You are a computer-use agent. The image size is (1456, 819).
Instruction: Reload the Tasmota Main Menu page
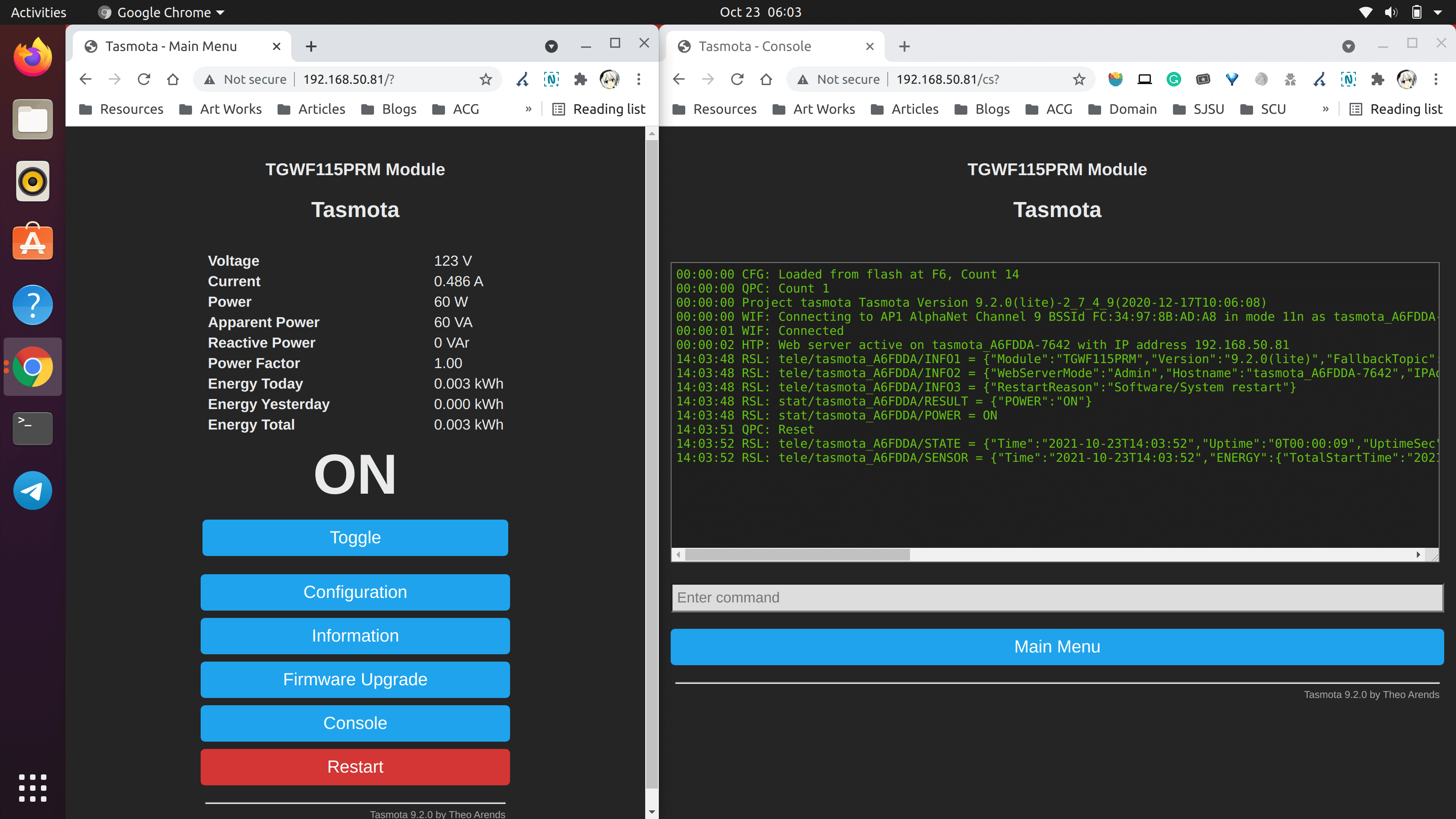pyautogui.click(x=144, y=79)
